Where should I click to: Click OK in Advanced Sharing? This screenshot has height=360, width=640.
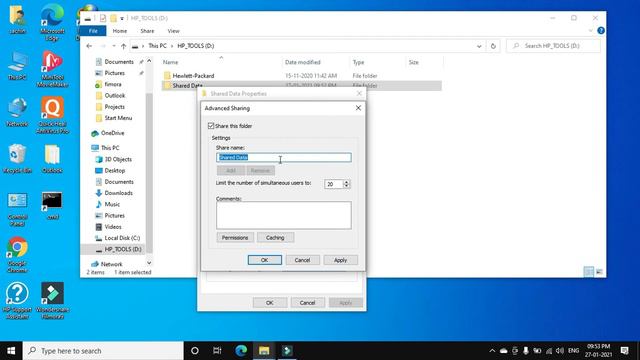pyautogui.click(x=264, y=260)
